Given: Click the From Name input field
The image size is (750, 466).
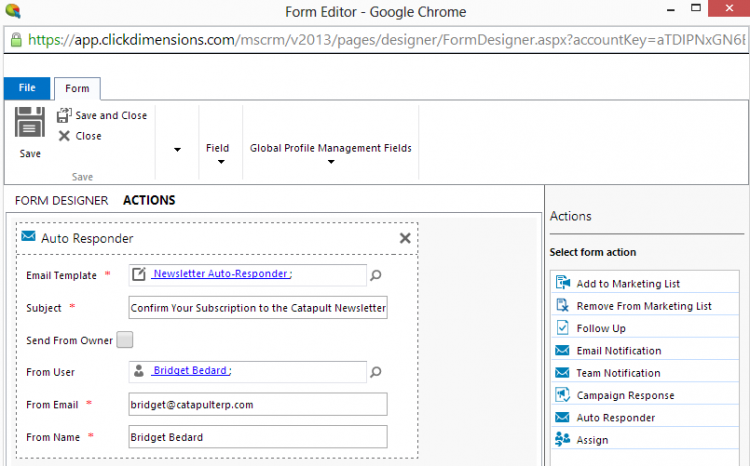Looking at the screenshot, I should [258, 437].
